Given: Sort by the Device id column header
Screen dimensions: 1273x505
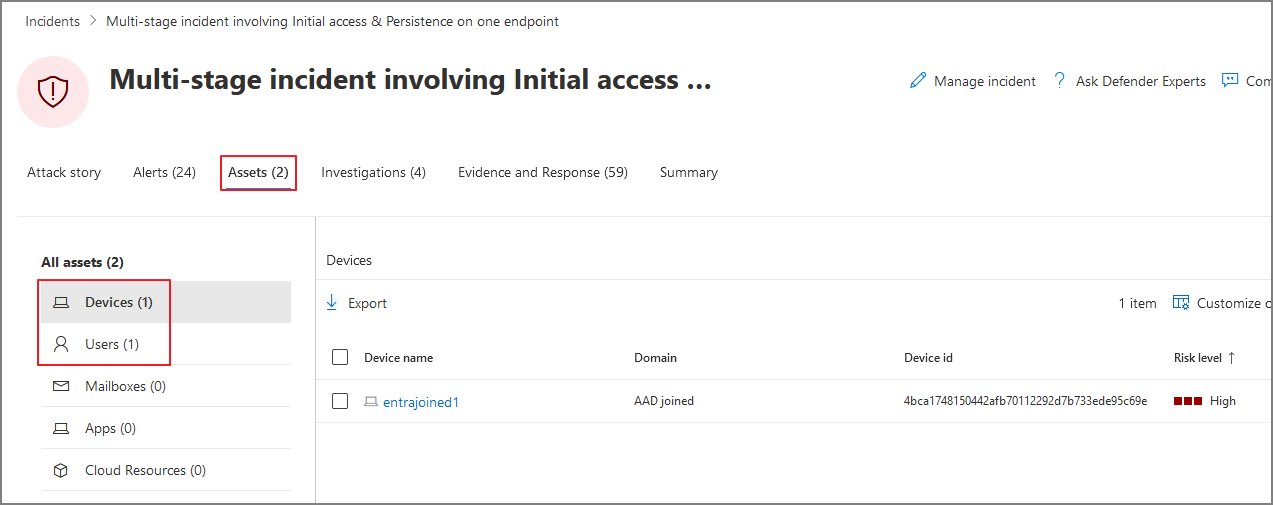Looking at the screenshot, I should [928, 357].
